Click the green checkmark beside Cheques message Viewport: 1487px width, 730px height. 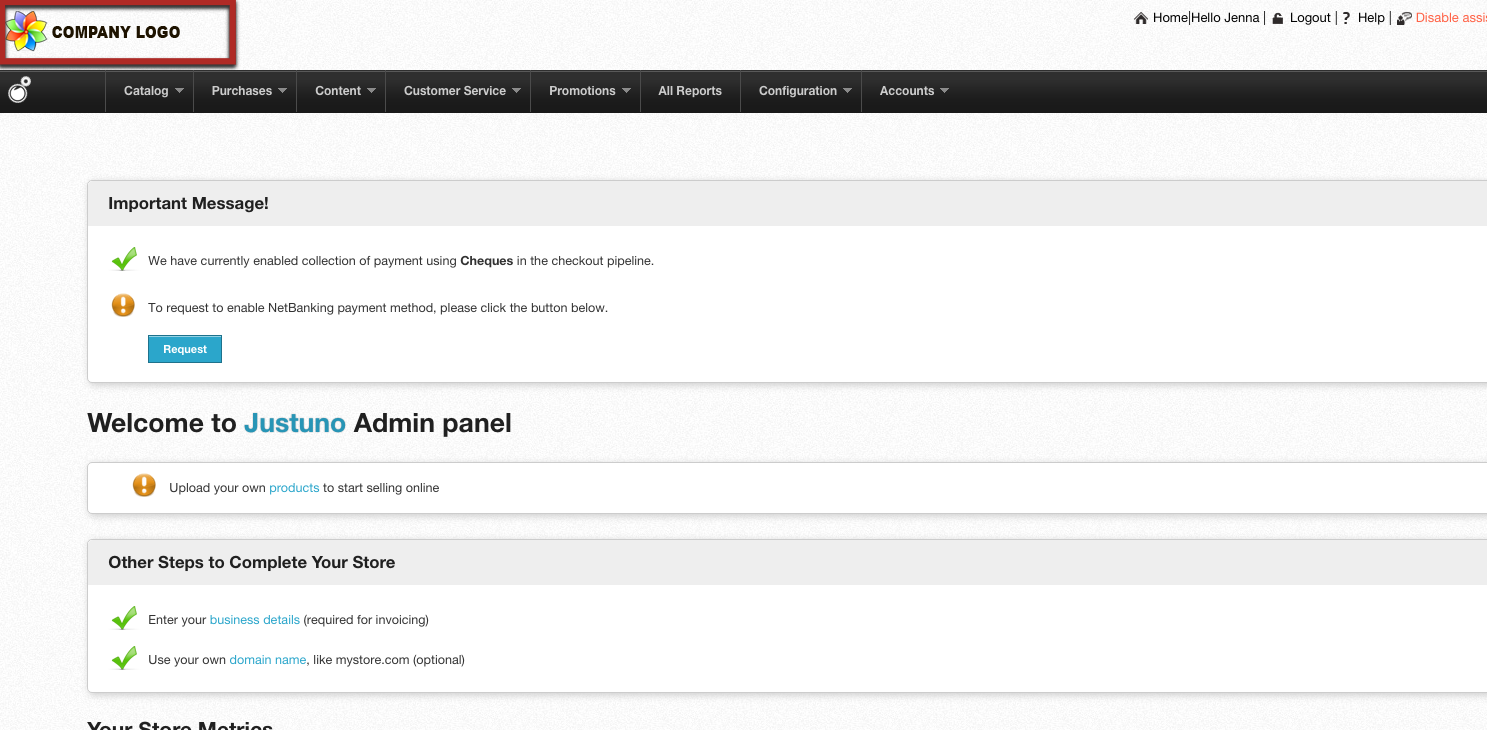(124, 260)
